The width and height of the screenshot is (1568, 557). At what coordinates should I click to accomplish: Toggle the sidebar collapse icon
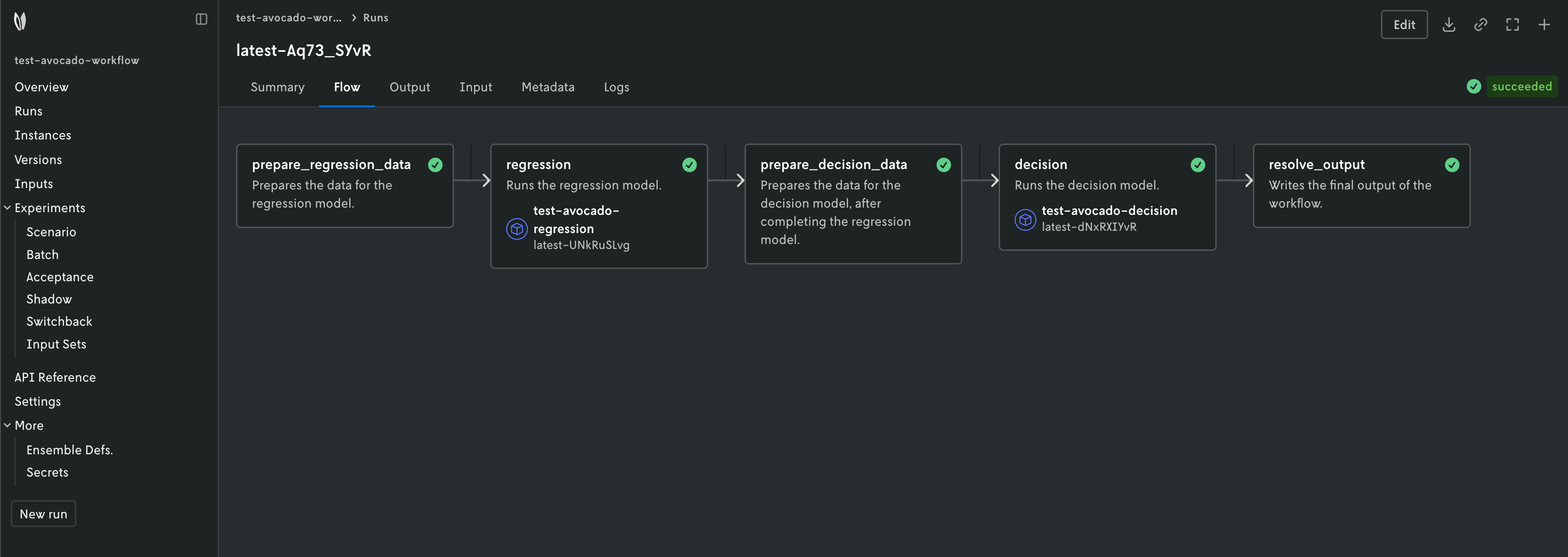(202, 20)
